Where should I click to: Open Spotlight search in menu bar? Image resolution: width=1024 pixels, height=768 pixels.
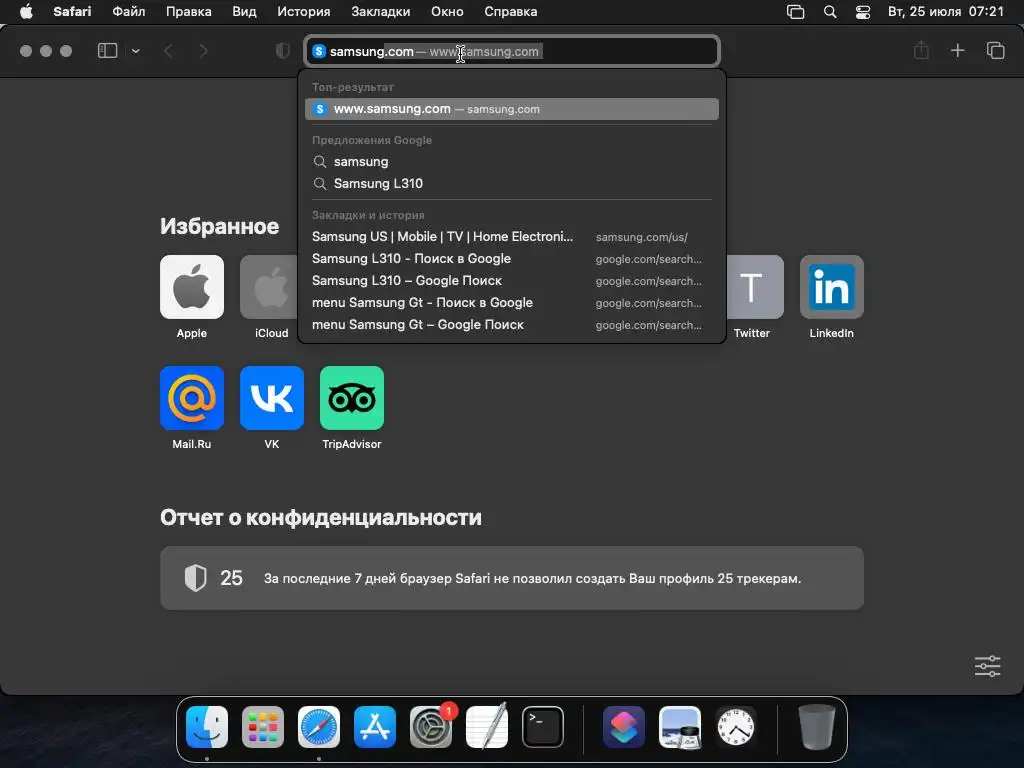830,12
